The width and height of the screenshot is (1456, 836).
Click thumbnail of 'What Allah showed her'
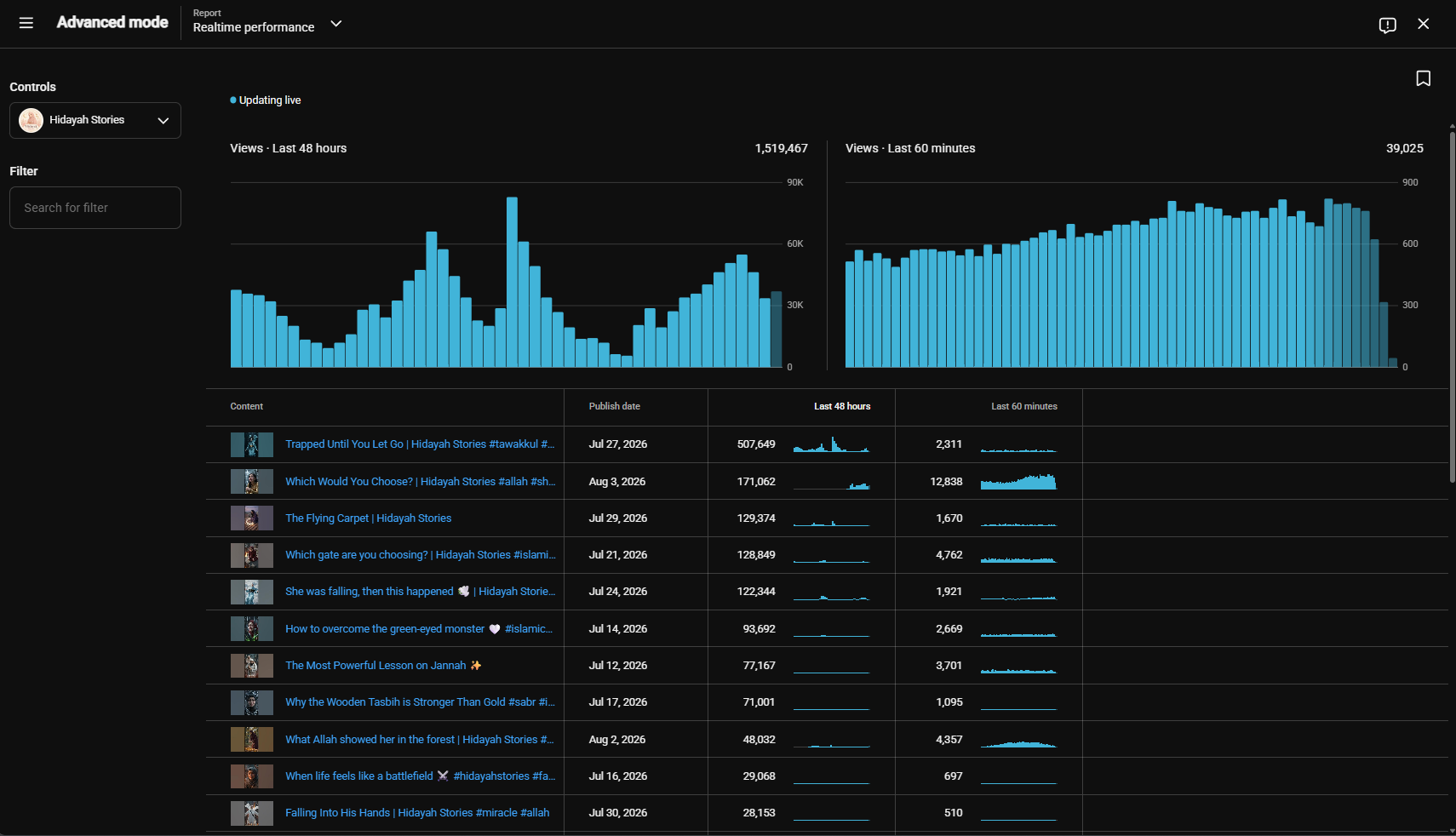point(252,740)
